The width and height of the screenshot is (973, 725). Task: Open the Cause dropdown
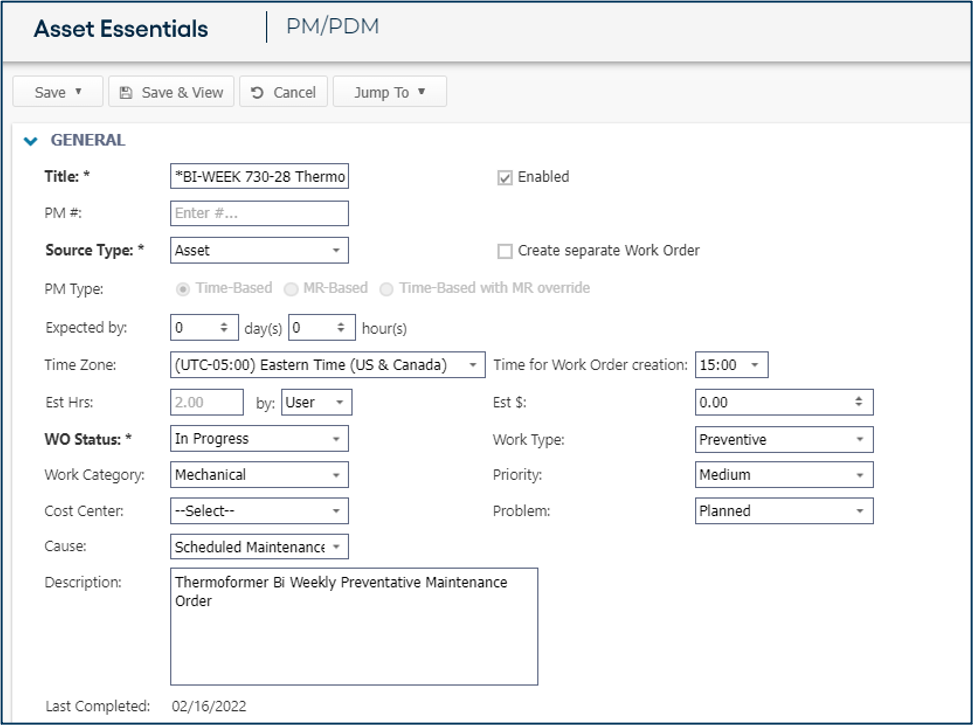click(x=259, y=547)
